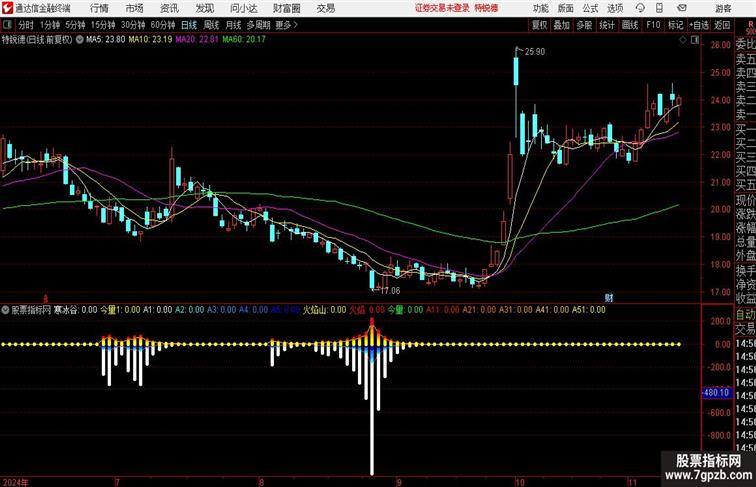
Task: Open the 功能 menu
Action: click(540, 8)
